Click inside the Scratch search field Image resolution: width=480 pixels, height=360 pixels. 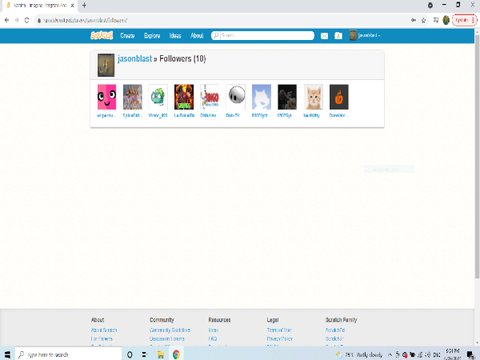(x=263, y=35)
